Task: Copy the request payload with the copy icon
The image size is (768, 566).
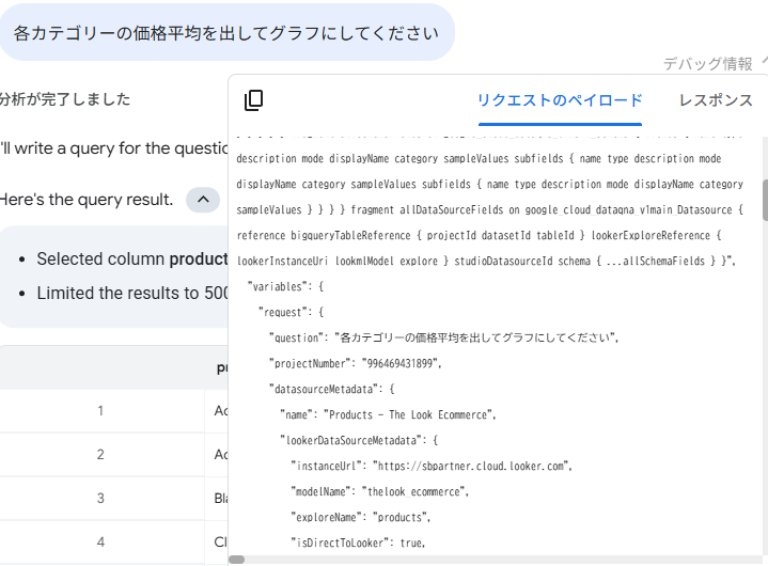Action: 254,100
